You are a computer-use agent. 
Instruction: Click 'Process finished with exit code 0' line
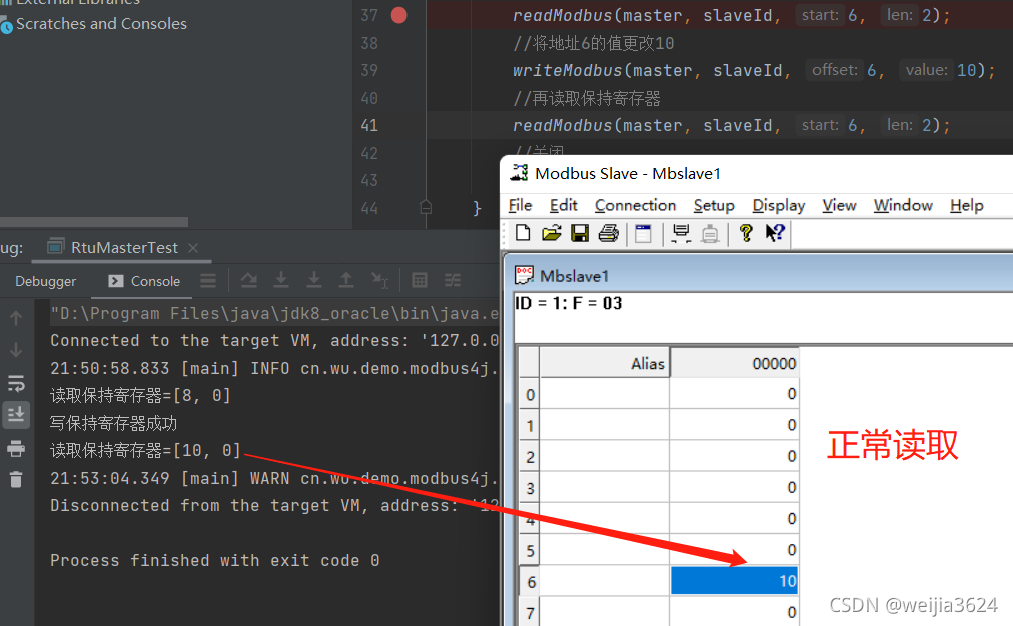tap(214, 560)
